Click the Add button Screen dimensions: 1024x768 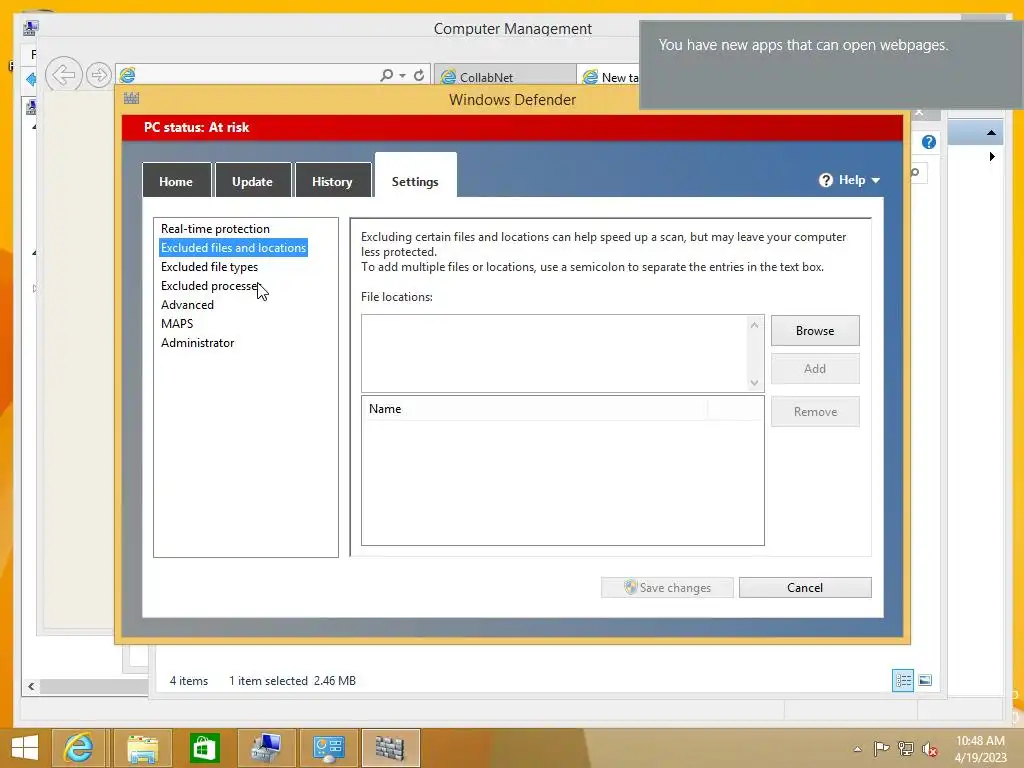click(x=815, y=368)
